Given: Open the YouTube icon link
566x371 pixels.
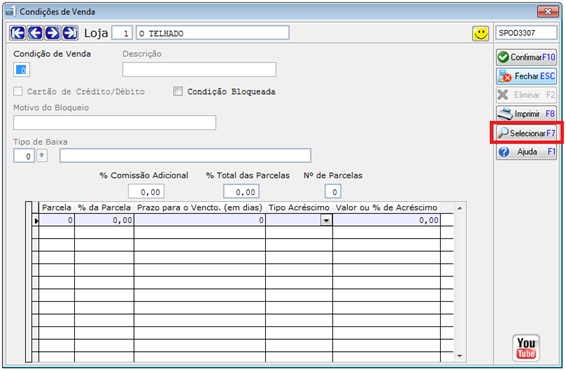Looking at the screenshot, I should click(x=526, y=348).
